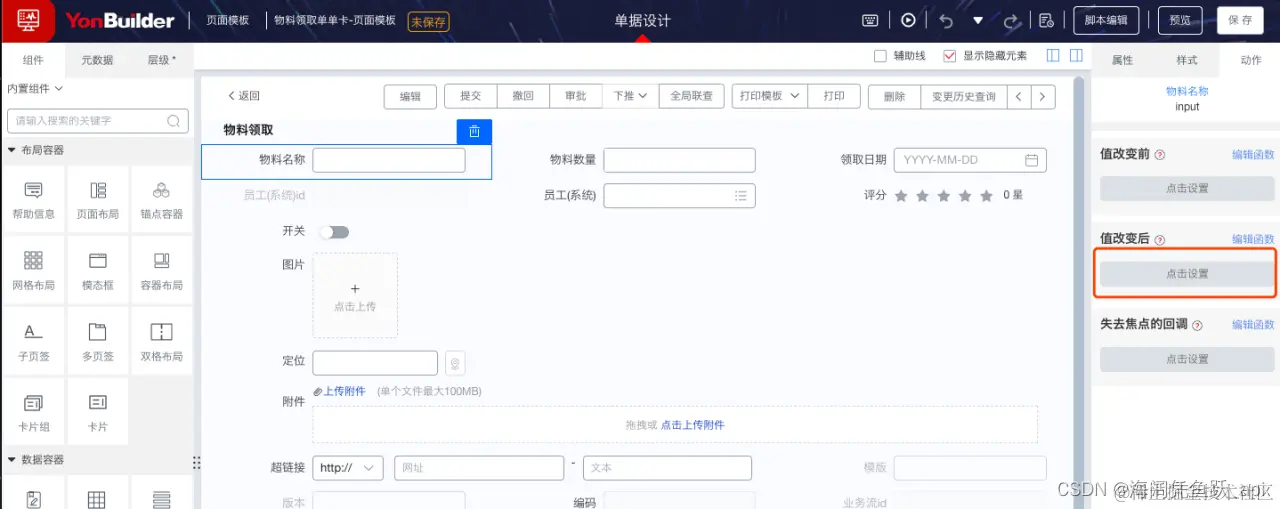Image resolution: width=1280 pixels, height=509 pixels.
Task: Add the 网格布局 component
Action: [33, 270]
